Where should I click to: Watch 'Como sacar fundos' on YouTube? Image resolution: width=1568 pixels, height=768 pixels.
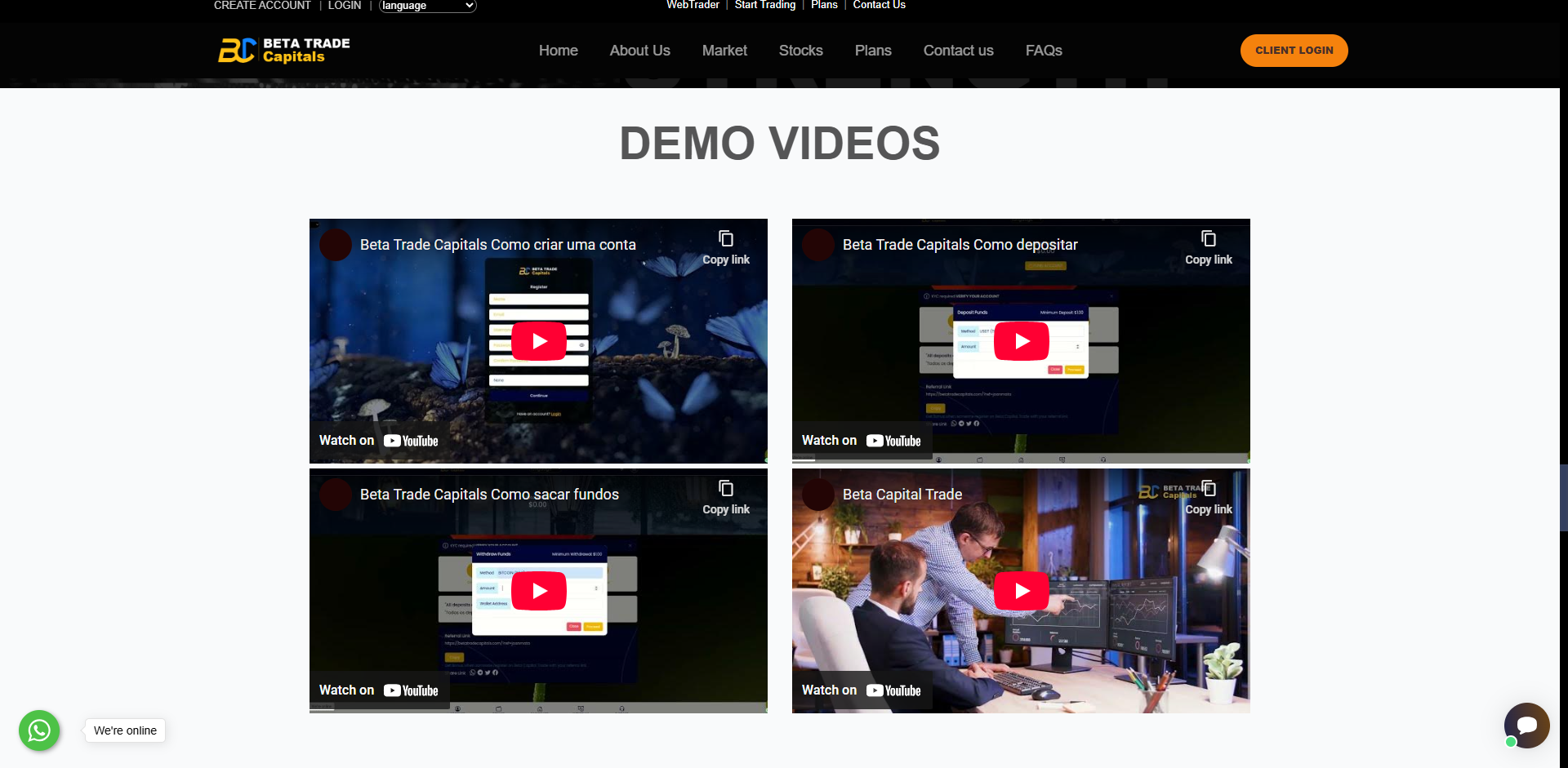click(x=379, y=690)
